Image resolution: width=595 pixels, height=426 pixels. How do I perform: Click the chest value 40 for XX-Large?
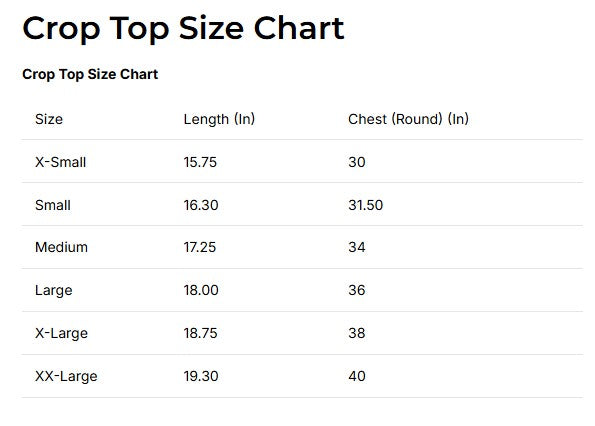pos(357,376)
